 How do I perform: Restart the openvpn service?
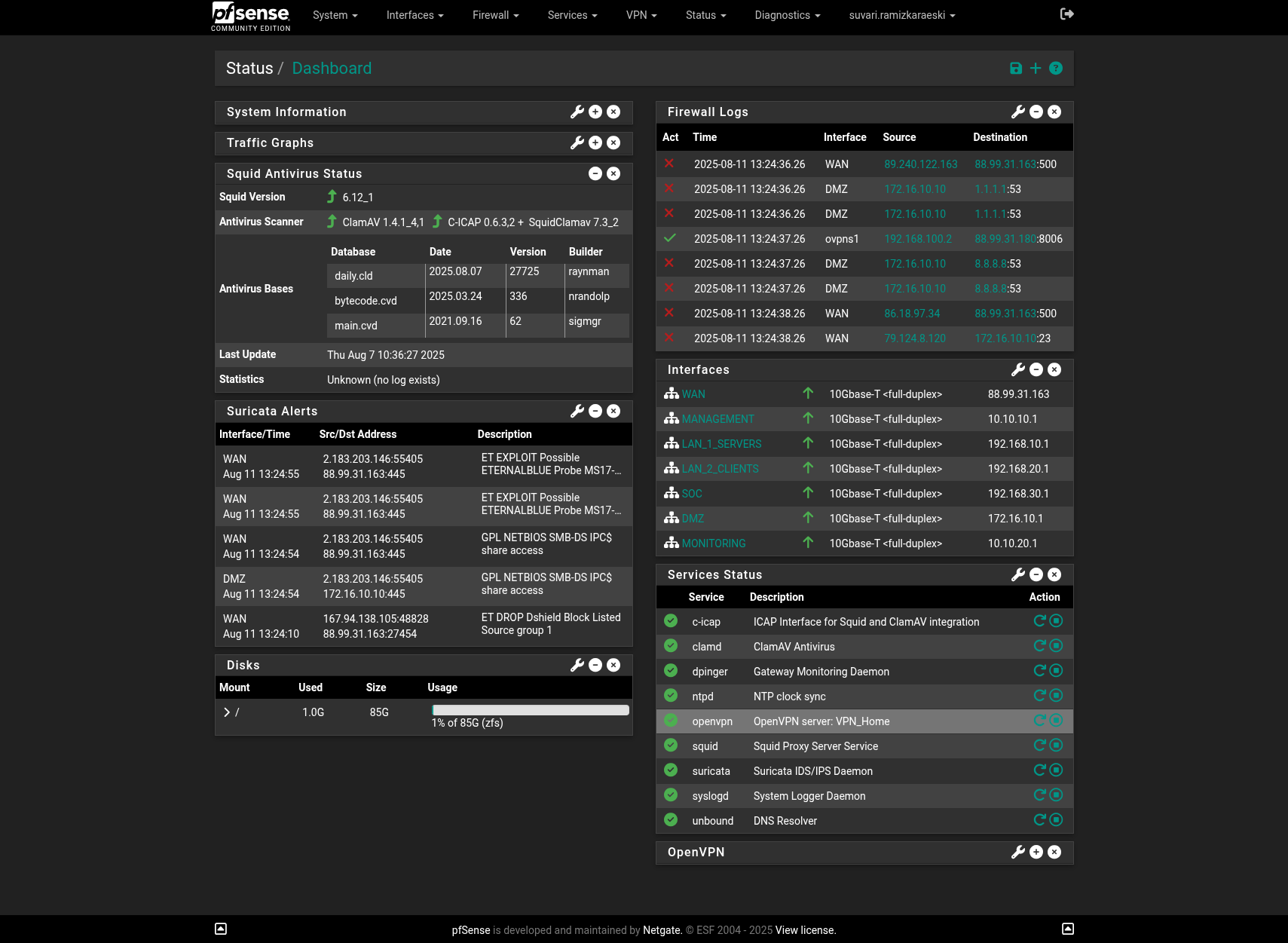(1039, 720)
